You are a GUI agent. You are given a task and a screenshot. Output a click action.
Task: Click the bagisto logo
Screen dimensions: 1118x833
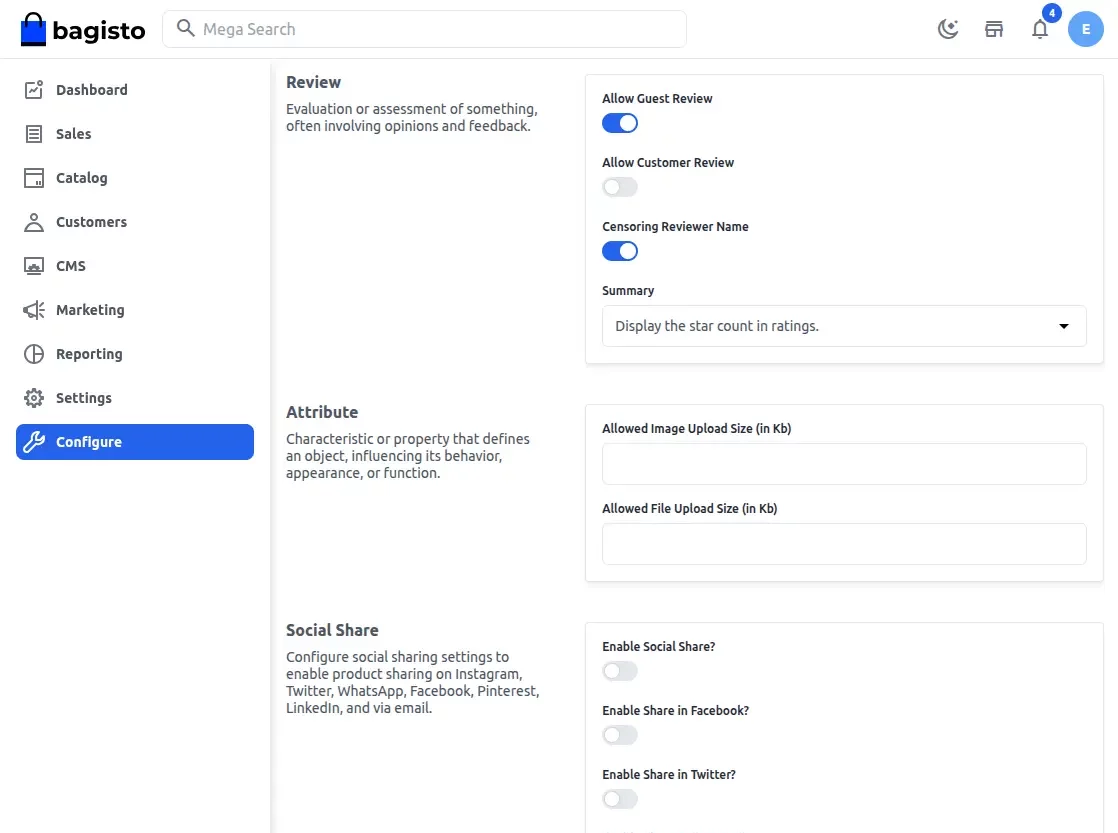[83, 29]
